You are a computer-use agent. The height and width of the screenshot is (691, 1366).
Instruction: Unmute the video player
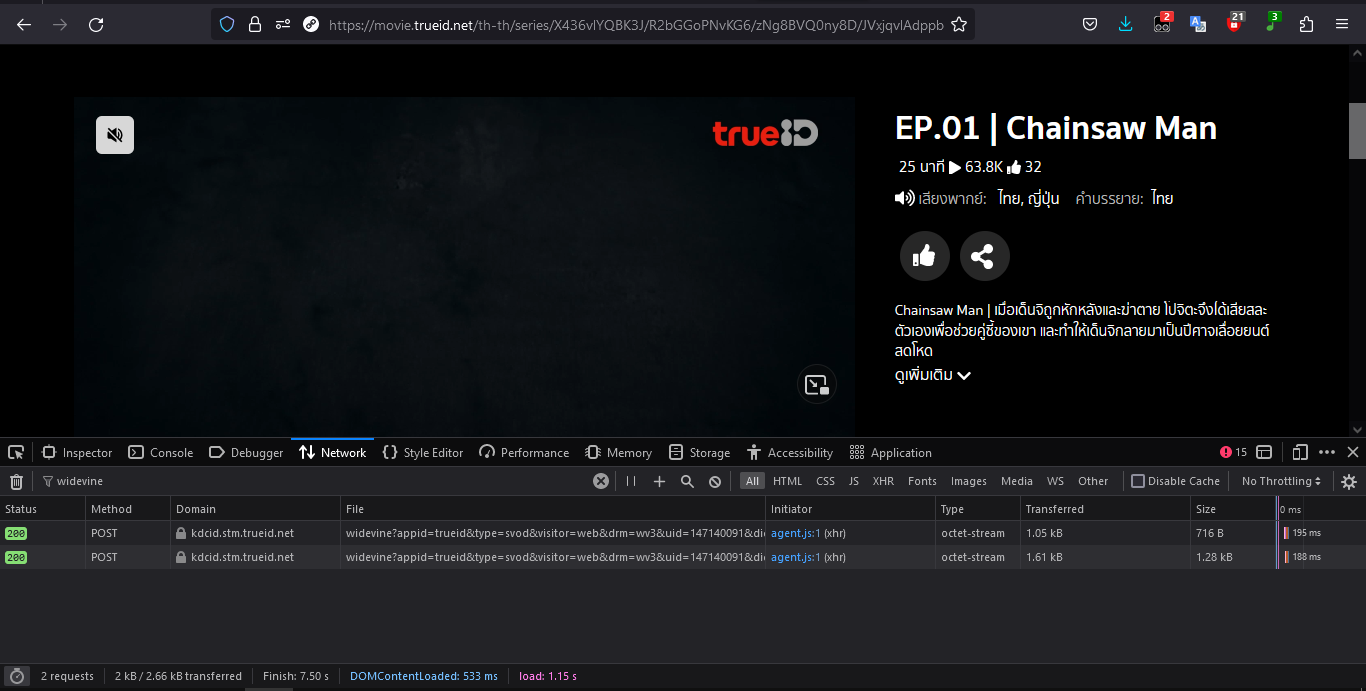click(115, 135)
